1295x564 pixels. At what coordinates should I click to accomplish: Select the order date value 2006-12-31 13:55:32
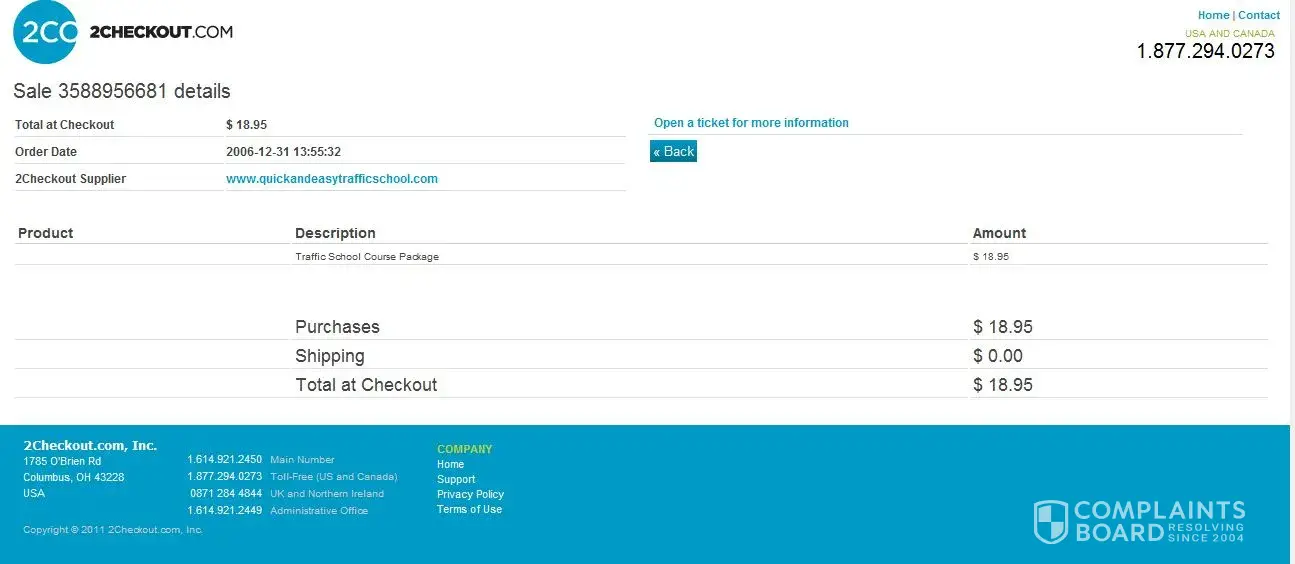284,152
